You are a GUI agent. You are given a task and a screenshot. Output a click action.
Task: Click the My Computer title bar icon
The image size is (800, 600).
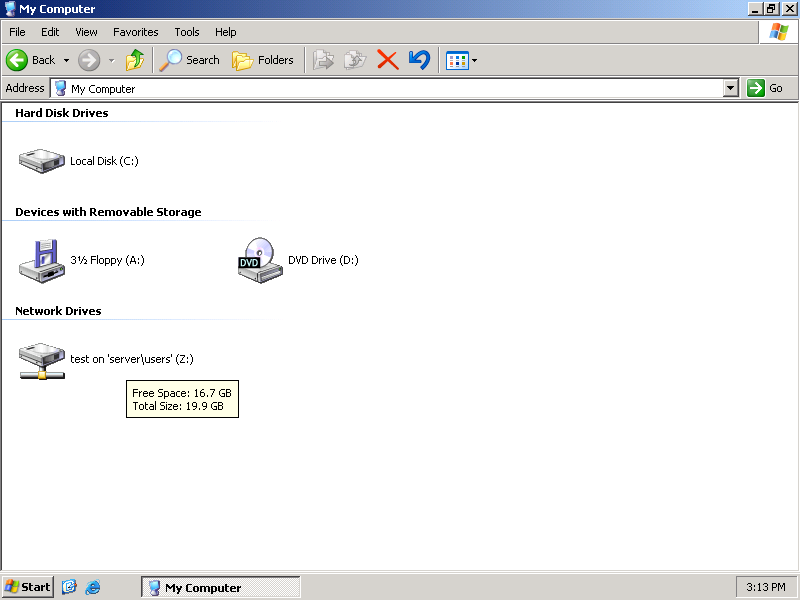[10, 9]
